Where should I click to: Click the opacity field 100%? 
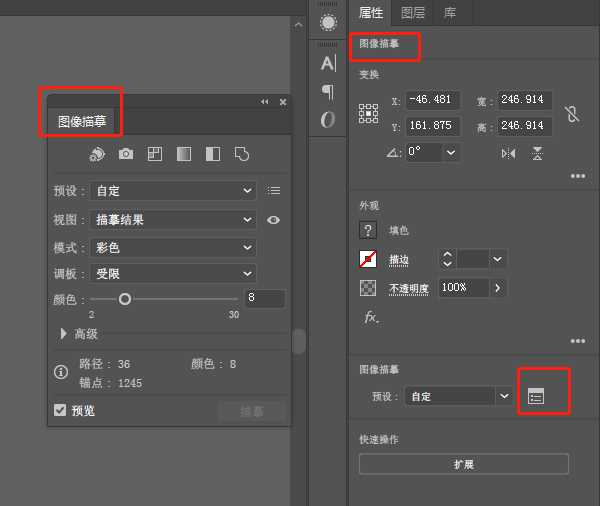point(463,288)
